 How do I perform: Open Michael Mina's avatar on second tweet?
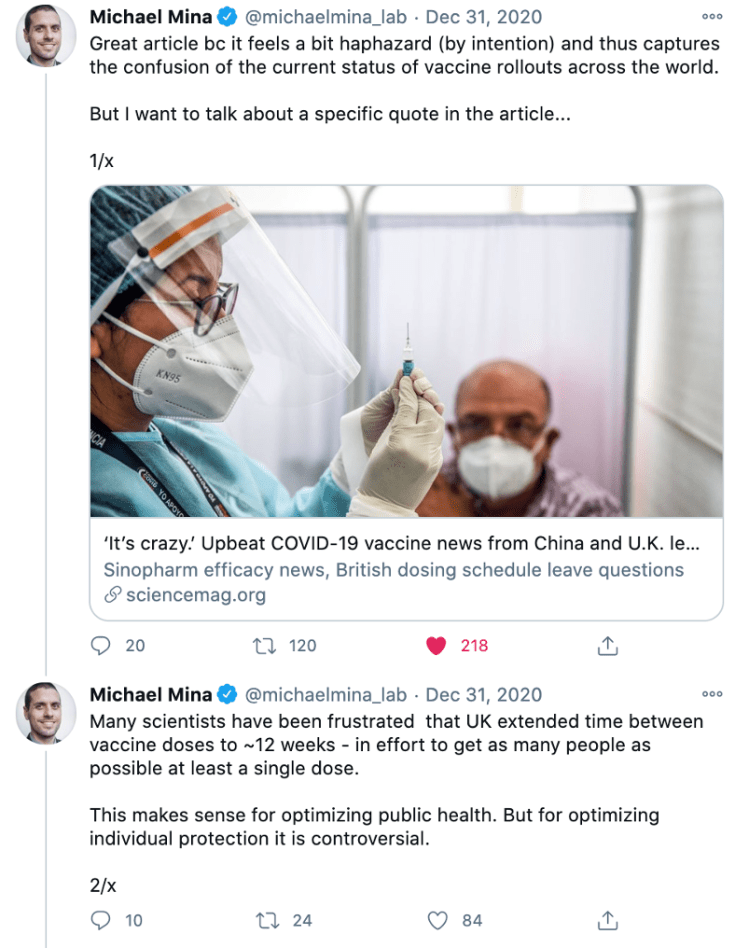click(46, 713)
